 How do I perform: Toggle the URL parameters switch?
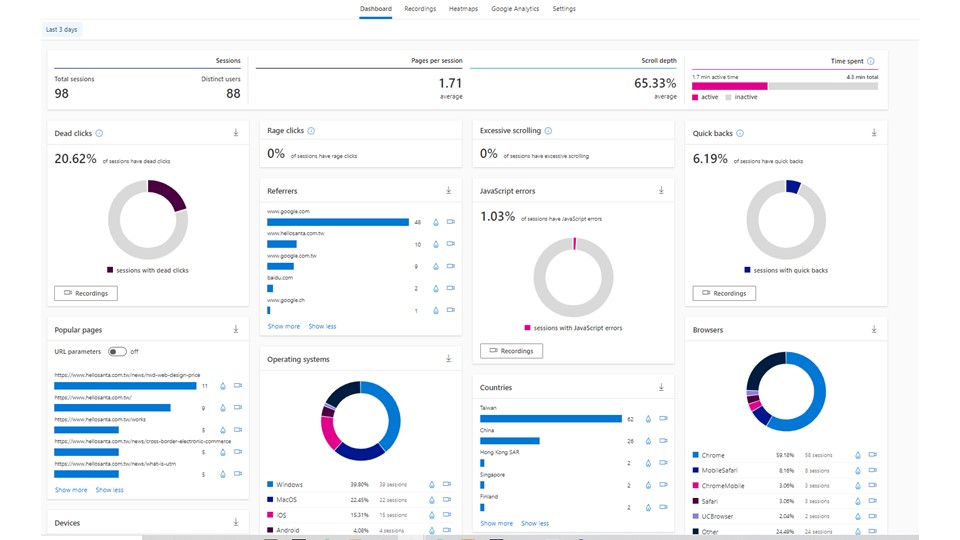117,351
